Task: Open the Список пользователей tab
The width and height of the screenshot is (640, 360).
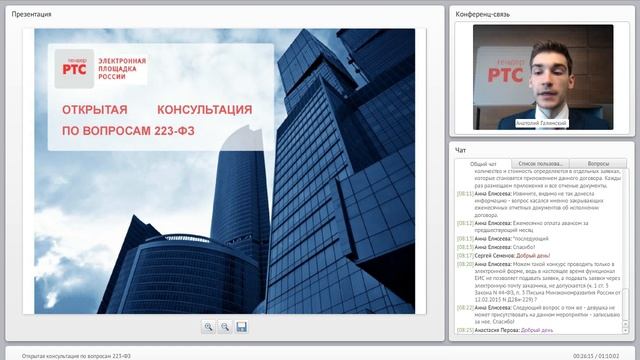Action: tap(540, 164)
